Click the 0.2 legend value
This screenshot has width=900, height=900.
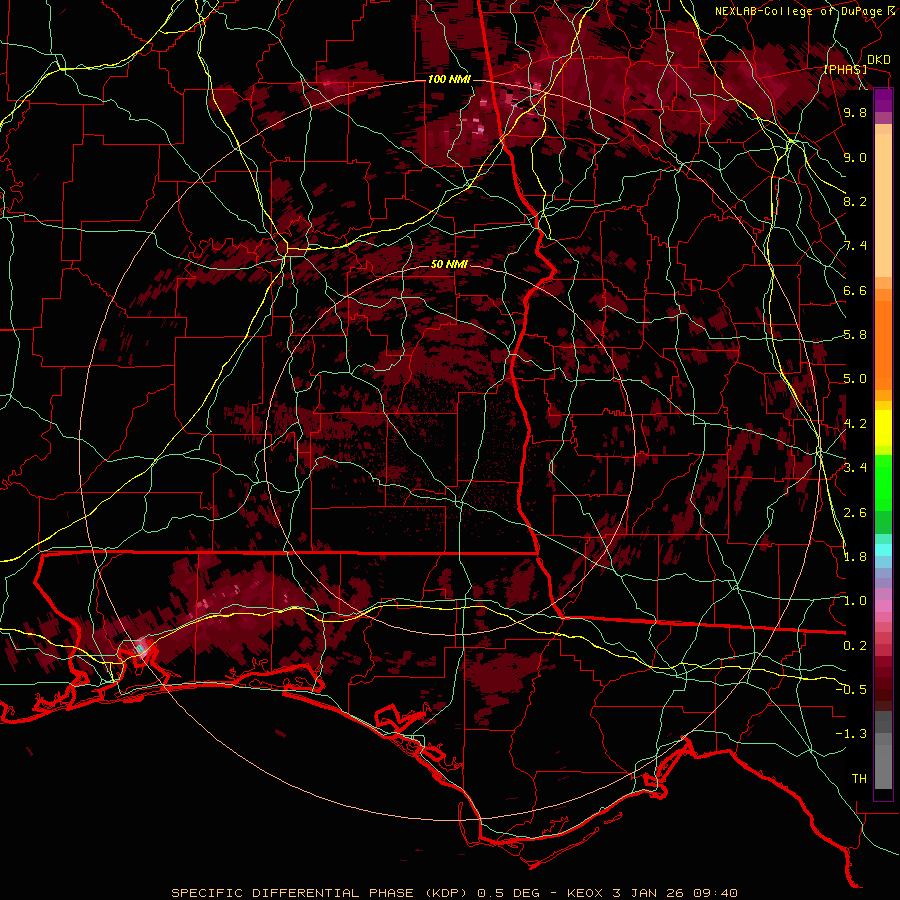click(x=855, y=646)
